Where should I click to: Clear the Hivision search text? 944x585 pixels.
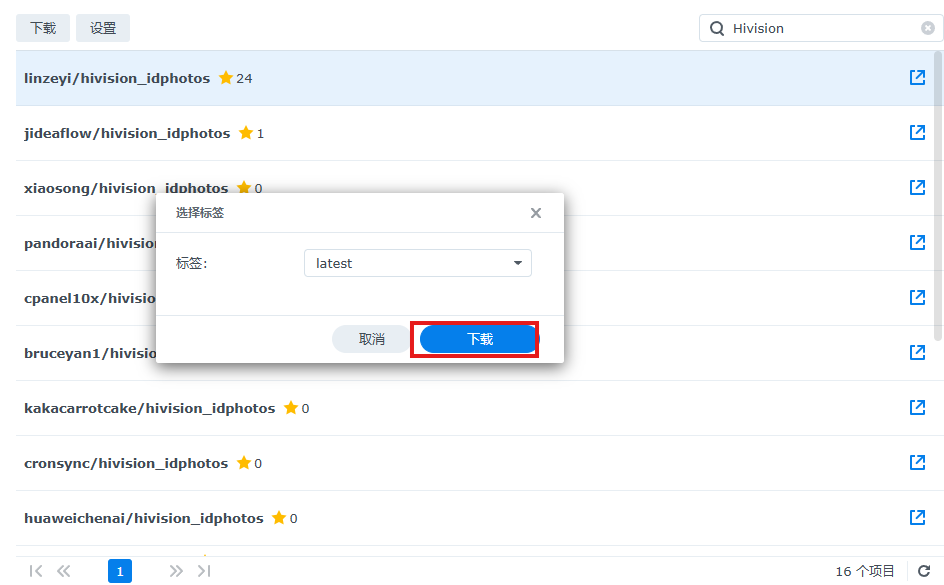coord(927,28)
